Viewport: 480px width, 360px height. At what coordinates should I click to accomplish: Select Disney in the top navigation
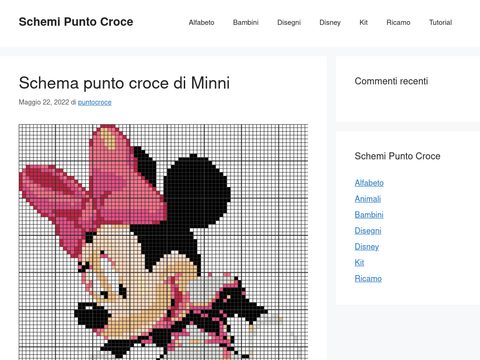pyautogui.click(x=330, y=22)
